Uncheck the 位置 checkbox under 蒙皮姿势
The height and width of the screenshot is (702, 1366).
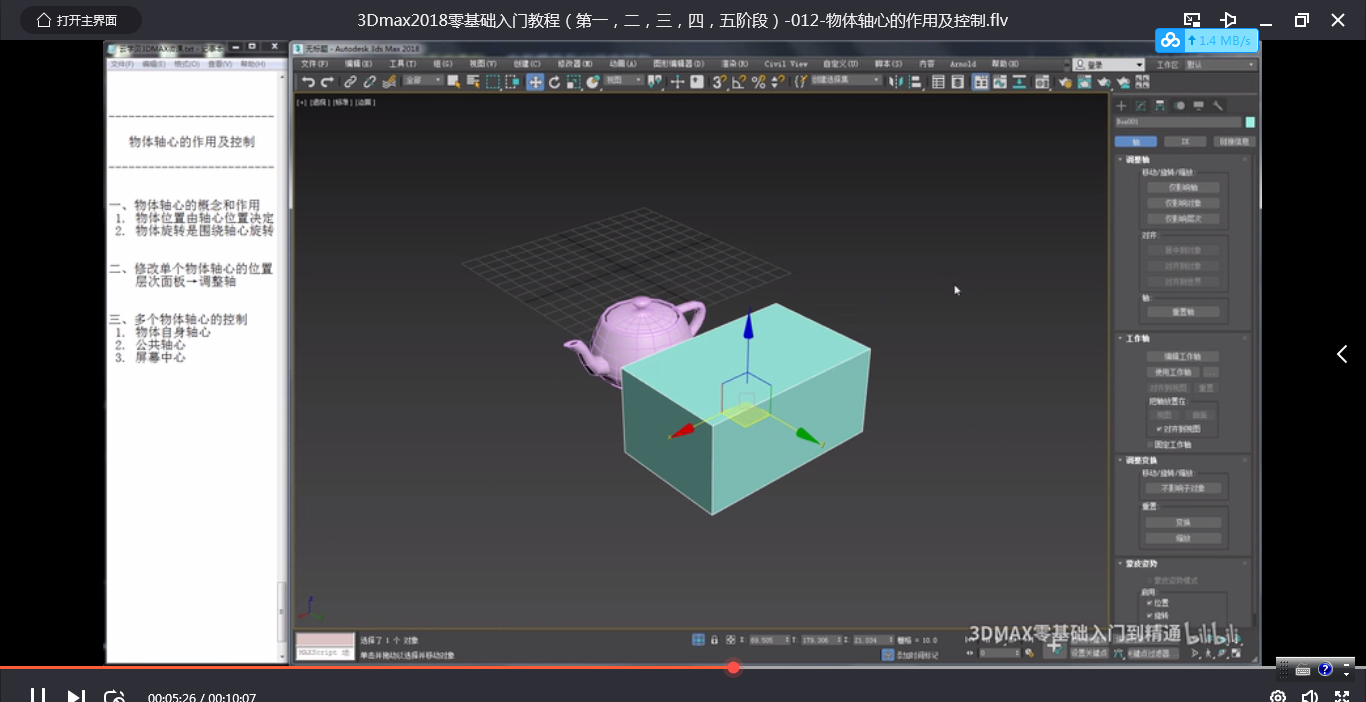[1150, 603]
